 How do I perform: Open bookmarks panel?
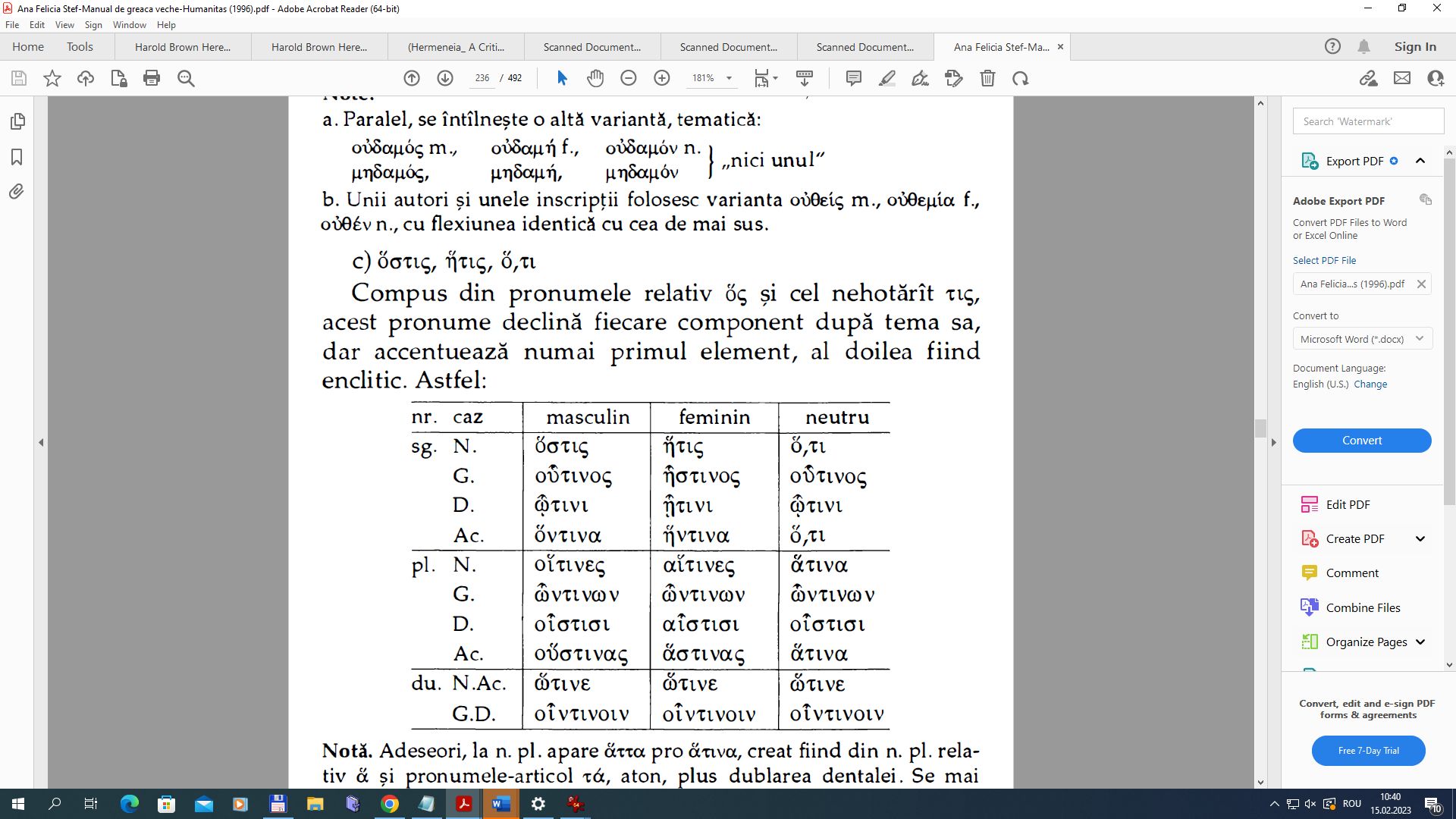click(x=17, y=157)
